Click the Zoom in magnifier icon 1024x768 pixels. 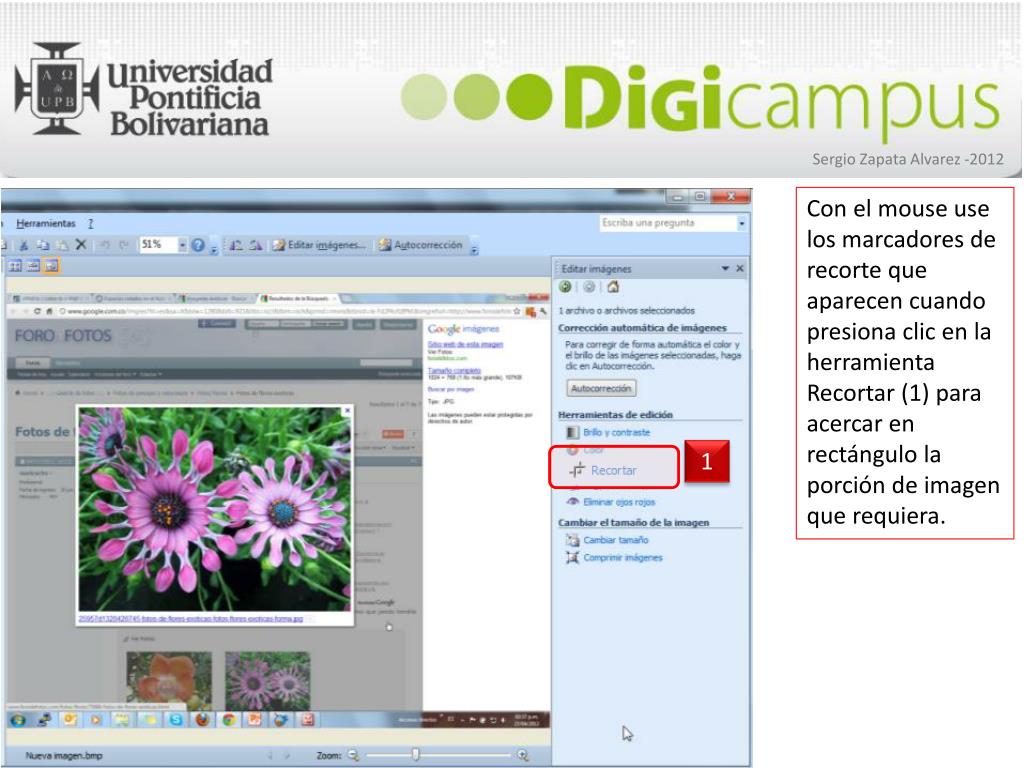point(522,756)
